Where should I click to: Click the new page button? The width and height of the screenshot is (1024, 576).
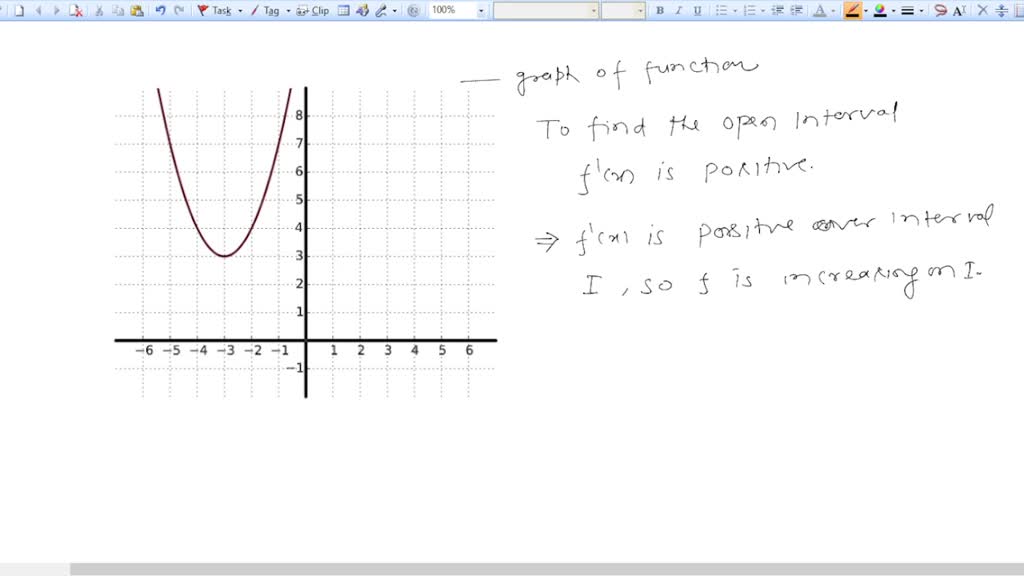click(x=18, y=11)
